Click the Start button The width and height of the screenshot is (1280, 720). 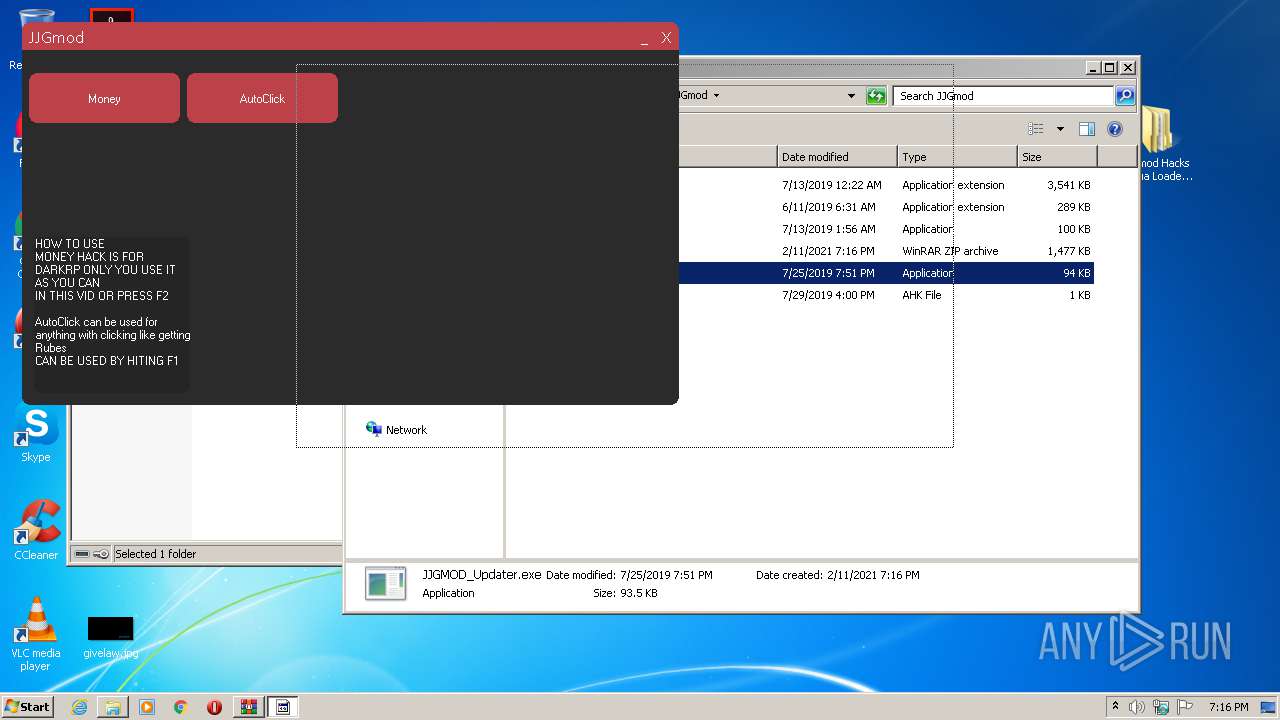pyautogui.click(x=27, y=706)
